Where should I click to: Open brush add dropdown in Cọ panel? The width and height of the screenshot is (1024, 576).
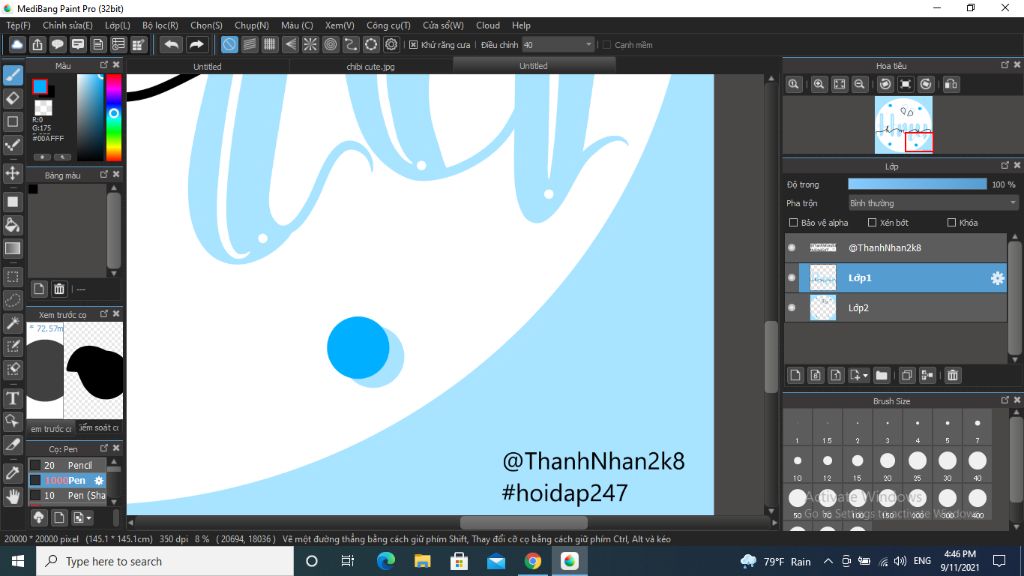[x=82, y=518]
